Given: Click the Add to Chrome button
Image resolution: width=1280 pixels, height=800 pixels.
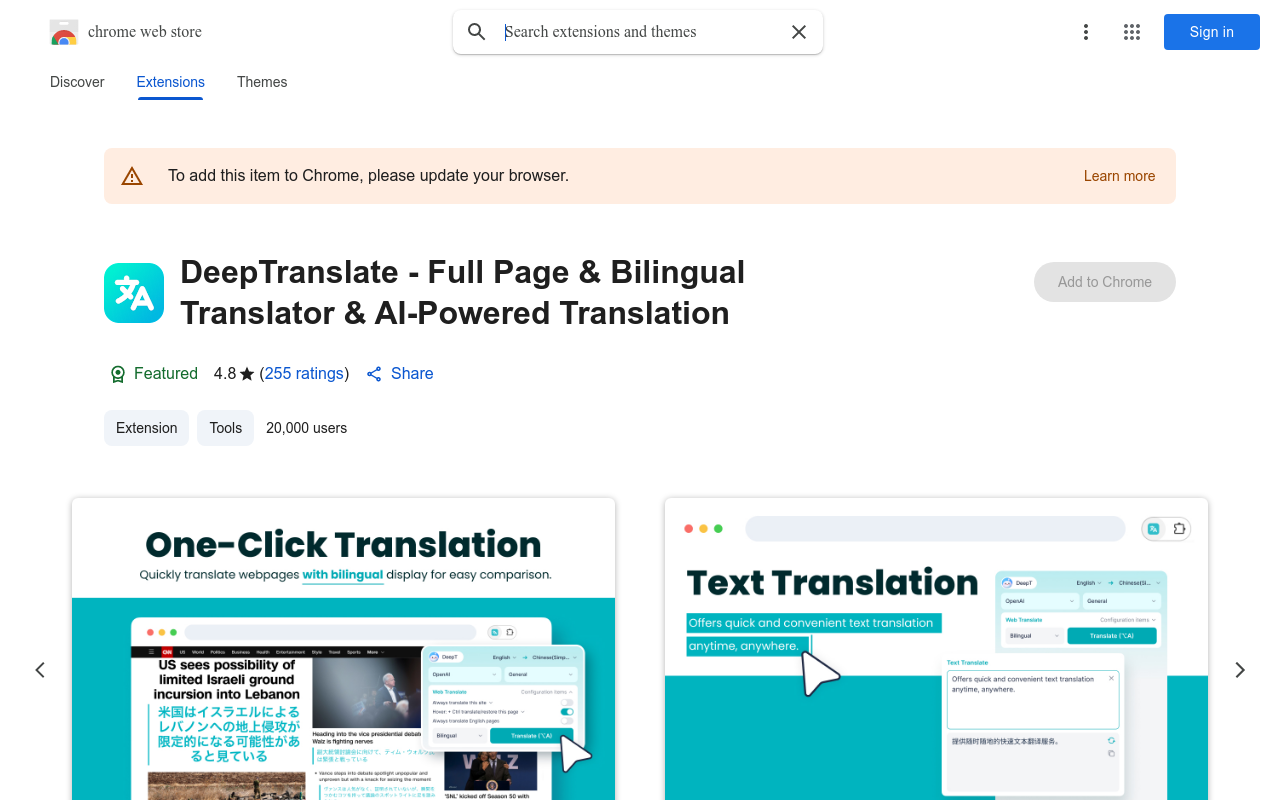Looking at the screenshot, I should click(x=1105, y=282).
